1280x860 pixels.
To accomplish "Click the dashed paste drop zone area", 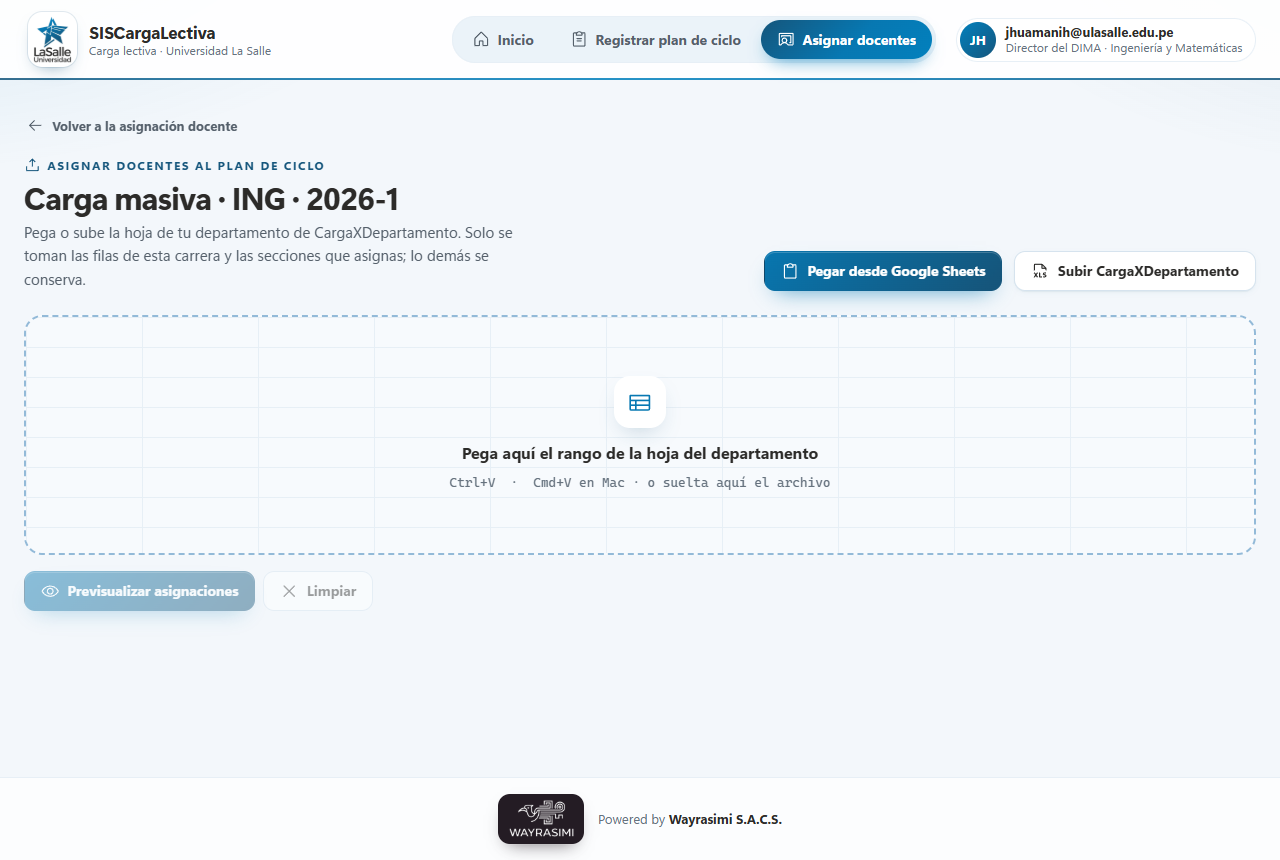I will [x=640, y=435].
